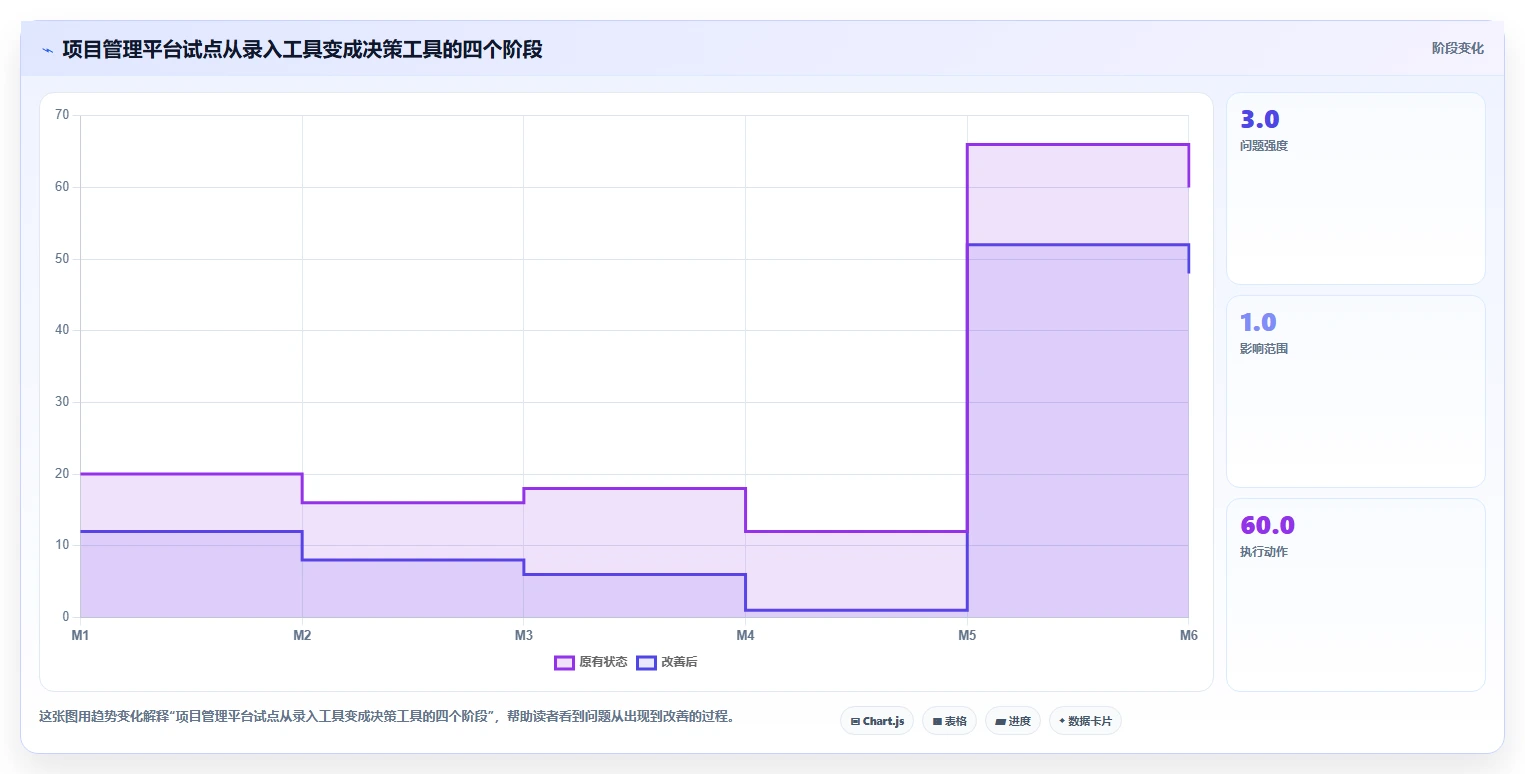Screen dimensions: 1525x774
Task: Click the 70 y-axis tick label
Action: pos(62,115)
